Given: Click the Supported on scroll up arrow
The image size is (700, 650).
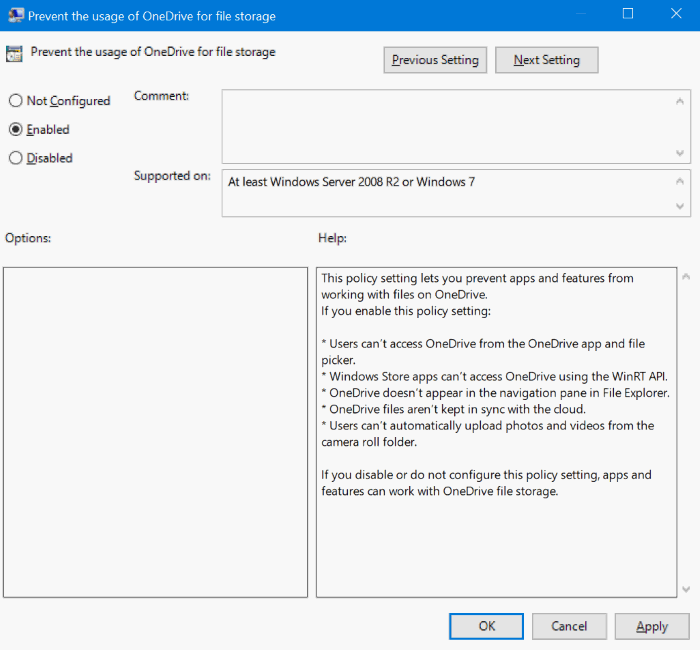Looking at the screenshot, I should pos(679,181).
